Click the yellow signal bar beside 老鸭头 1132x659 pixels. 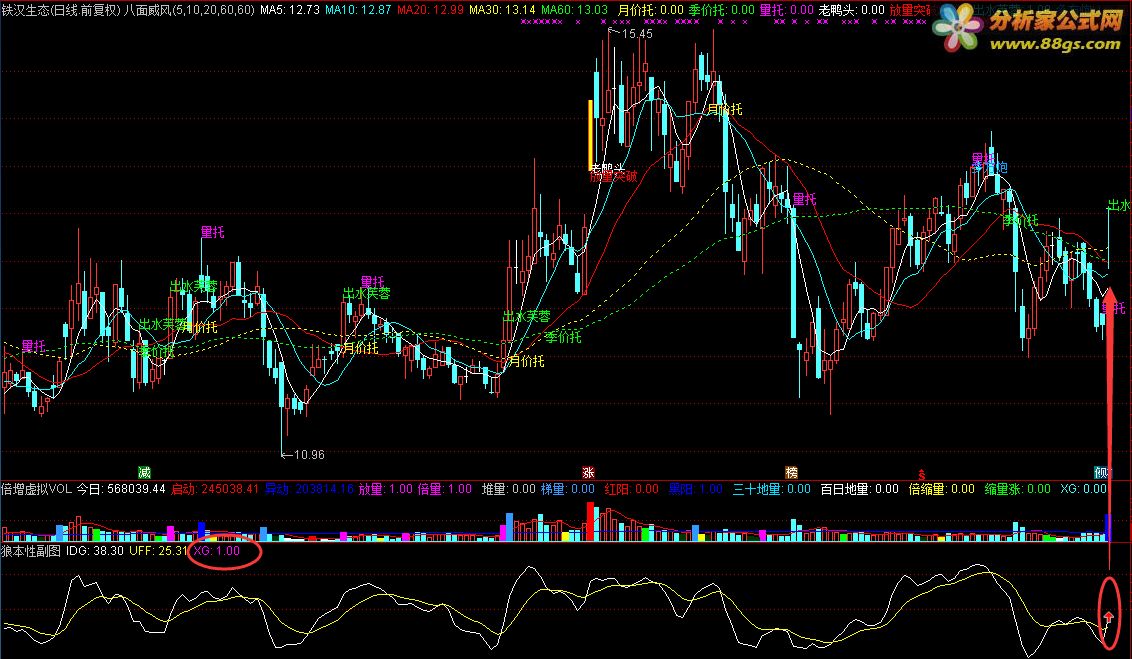click(590, 134)
